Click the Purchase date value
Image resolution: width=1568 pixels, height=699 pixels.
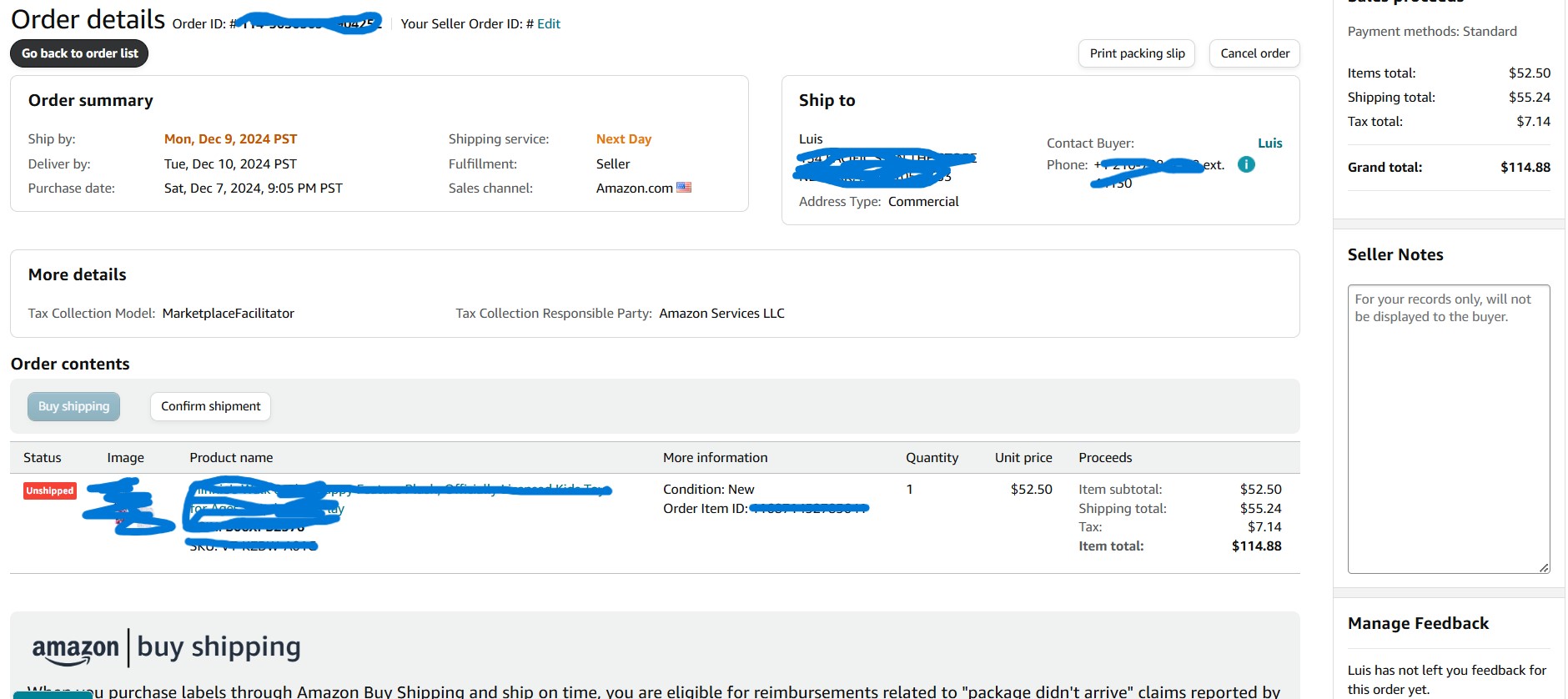pyautogui.click(x=254, y=189)
